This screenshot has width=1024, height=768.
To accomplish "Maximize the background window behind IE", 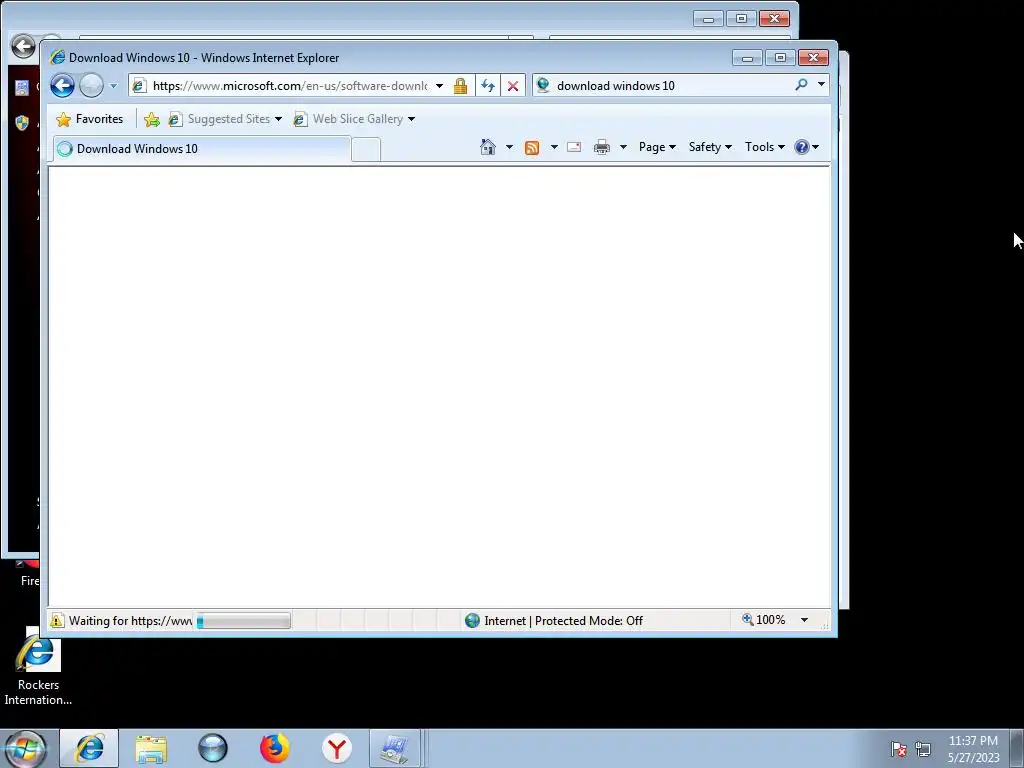I will tap(741, 18).
